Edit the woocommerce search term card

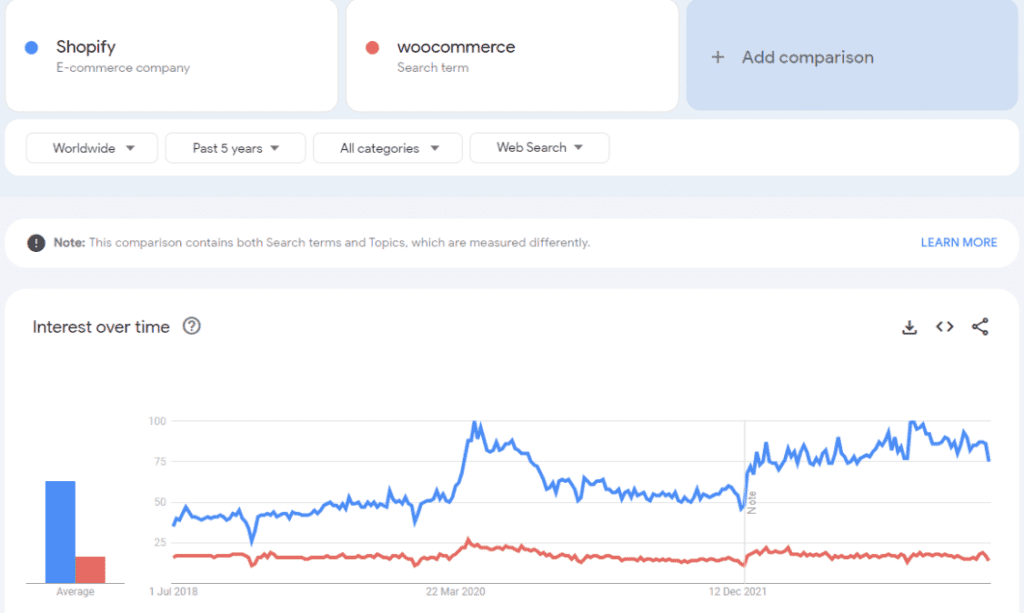511,56
